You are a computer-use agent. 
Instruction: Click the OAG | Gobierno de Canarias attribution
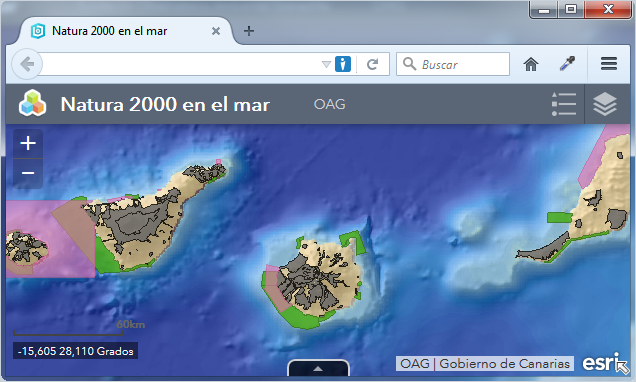[x=485, y=363]
